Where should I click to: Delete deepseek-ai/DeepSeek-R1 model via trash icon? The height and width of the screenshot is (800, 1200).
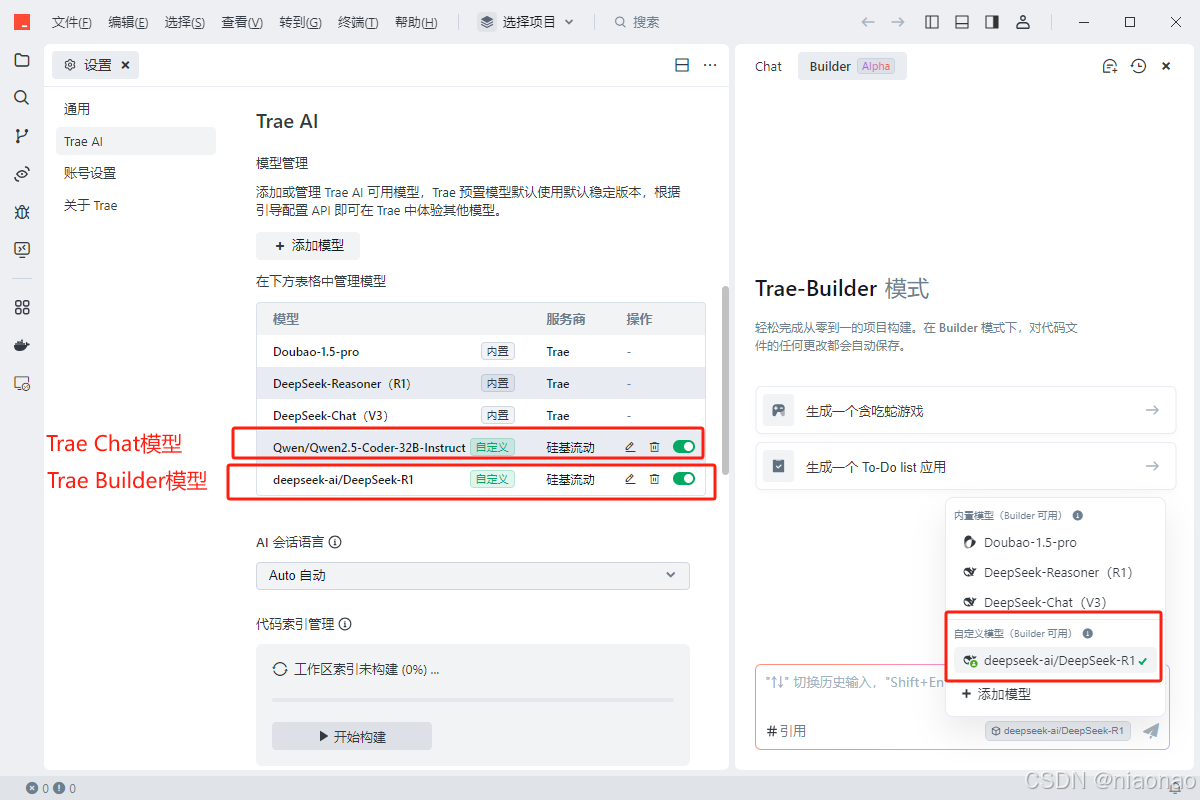point(654,479)
